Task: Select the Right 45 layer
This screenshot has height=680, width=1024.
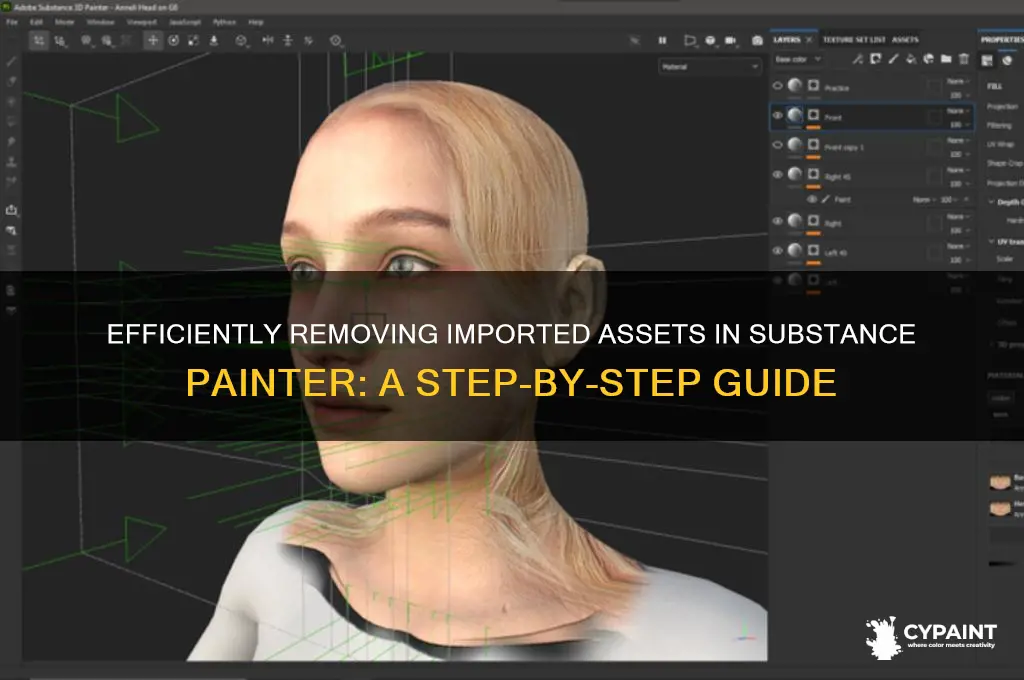Action: click(x=872, y=176)
